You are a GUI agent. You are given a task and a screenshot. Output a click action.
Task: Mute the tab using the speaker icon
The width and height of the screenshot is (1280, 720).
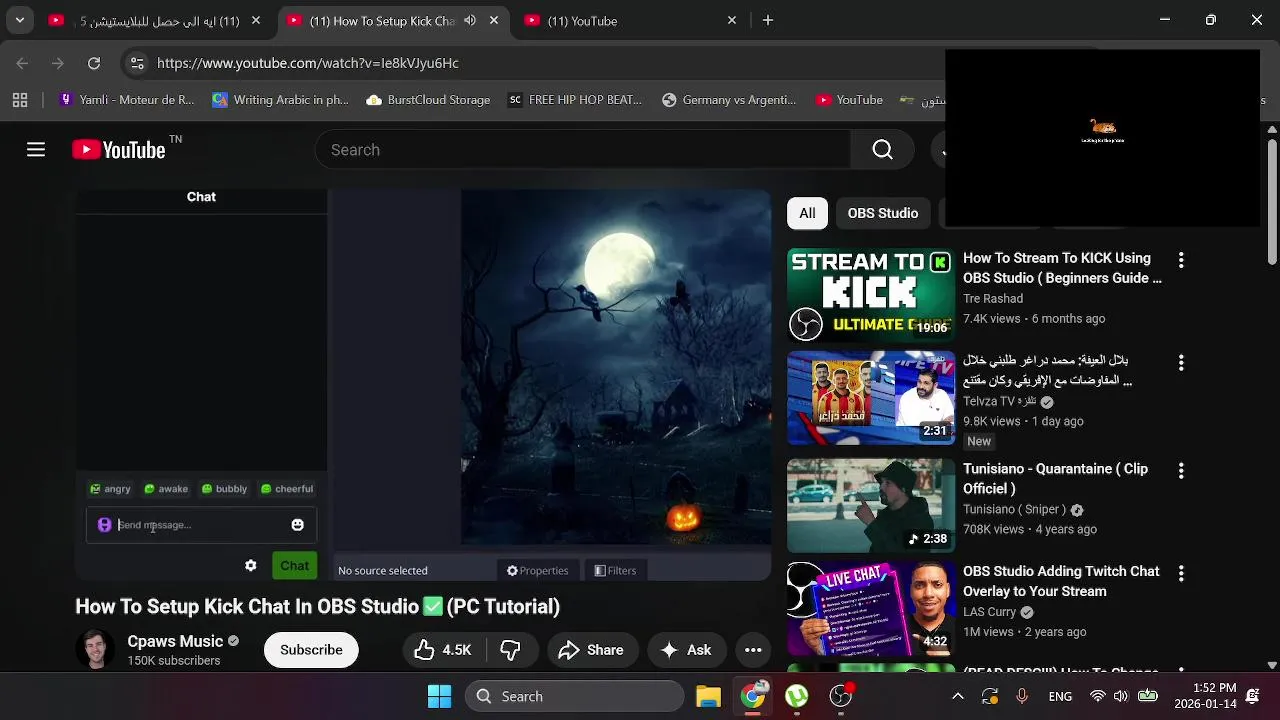470,20
